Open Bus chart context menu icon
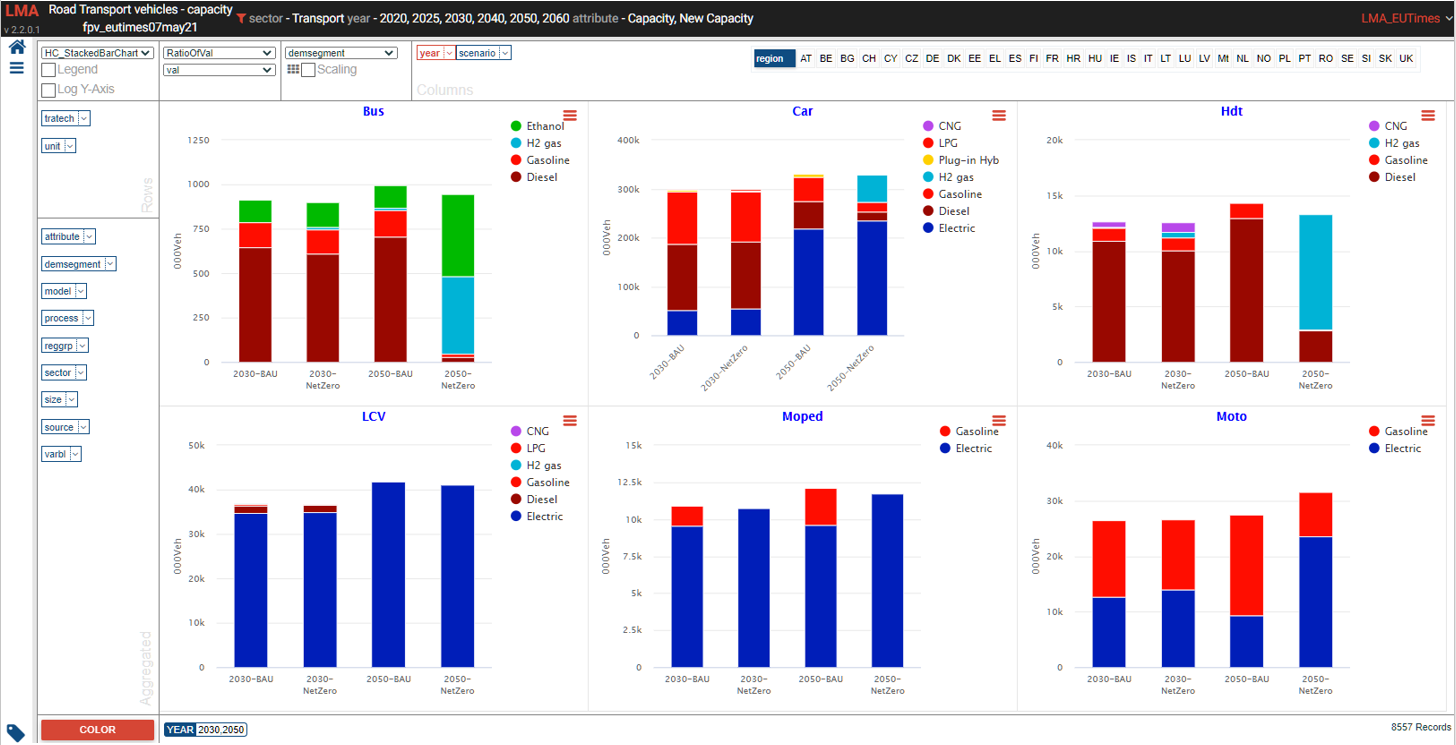 coord(570,115)
